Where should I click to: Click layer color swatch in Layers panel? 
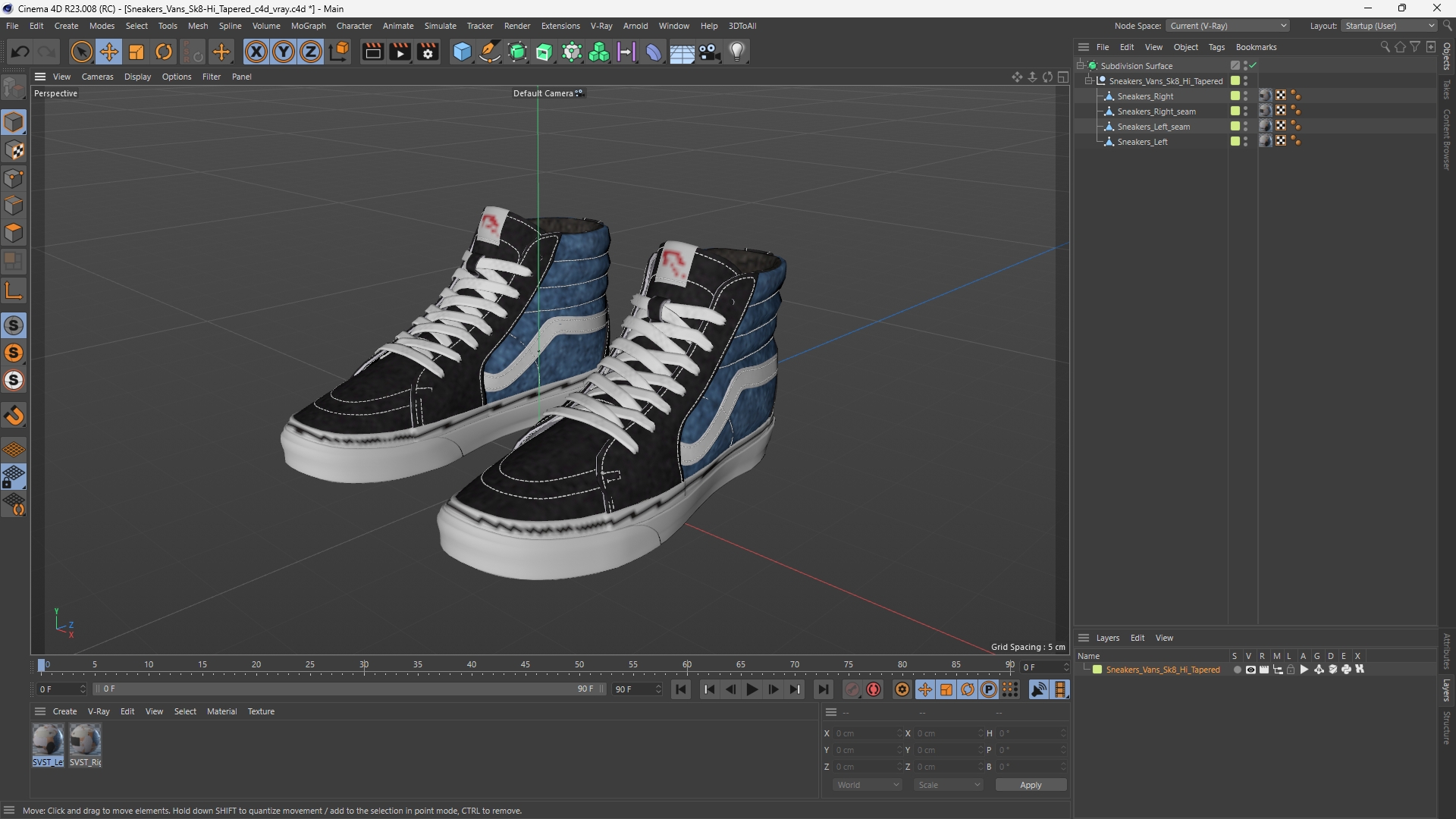click(x=1097, y=670)
